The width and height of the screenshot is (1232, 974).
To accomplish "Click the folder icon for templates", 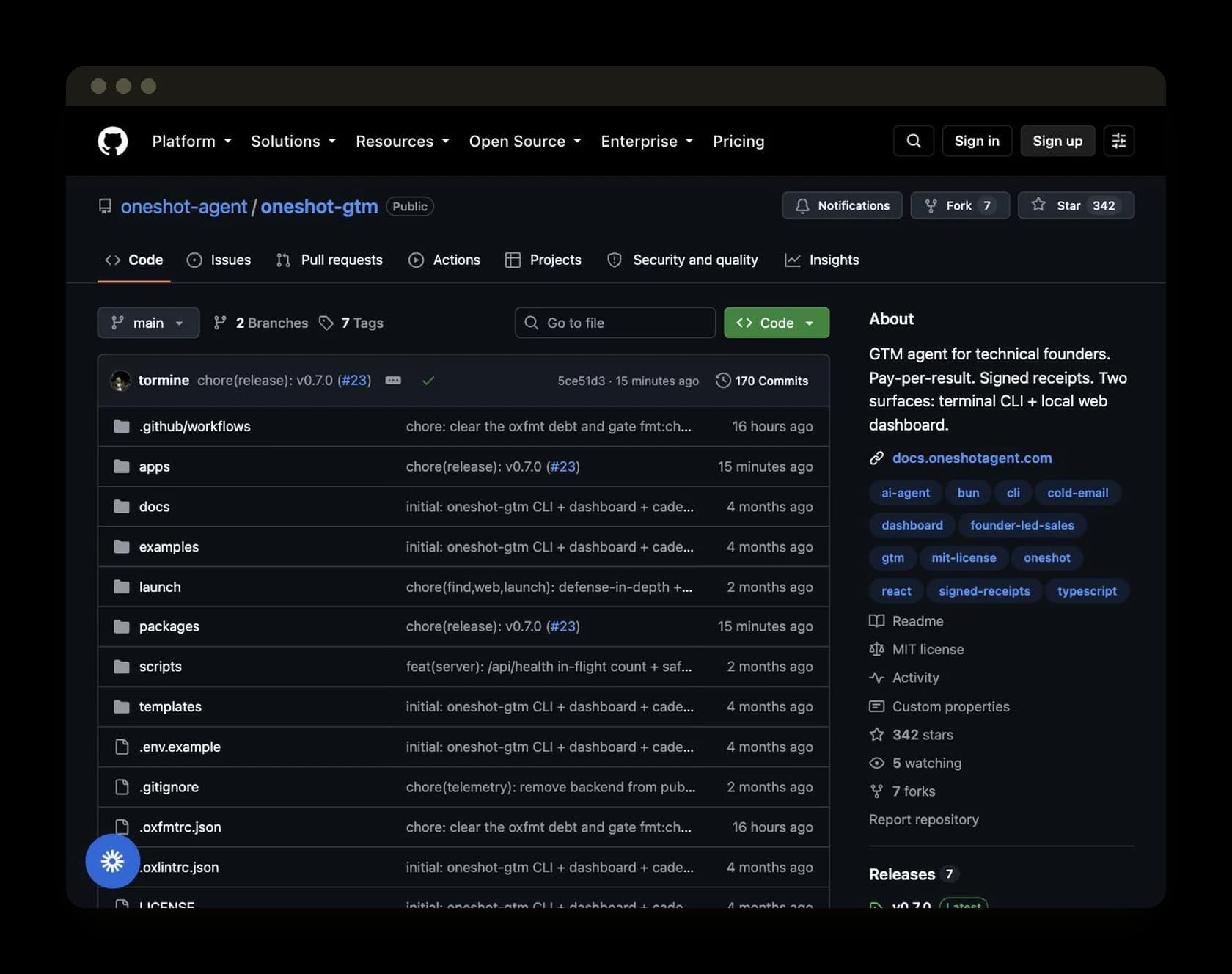I will 122,707.
